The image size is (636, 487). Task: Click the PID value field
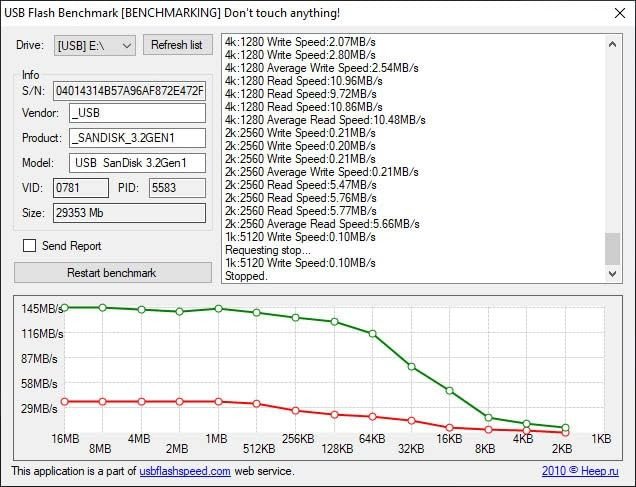[176, 187]
